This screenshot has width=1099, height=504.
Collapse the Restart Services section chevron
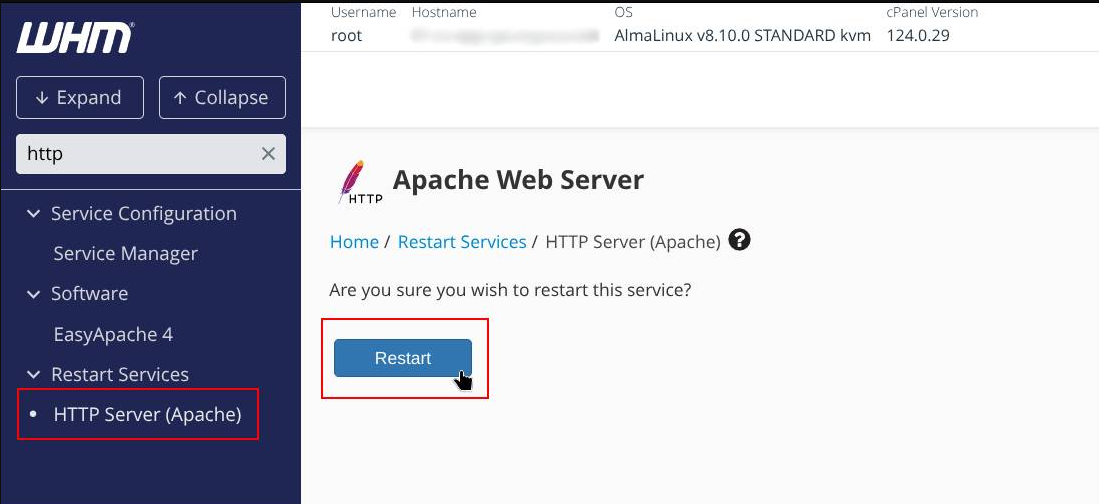(x=33, y=374)
